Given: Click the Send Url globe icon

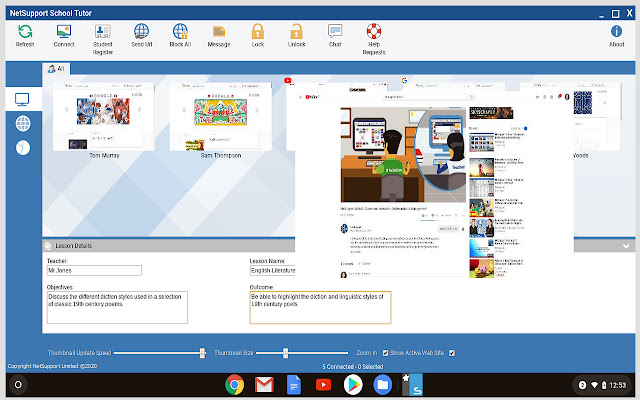Looking at the screenshot, I should click(x=142, y=32).
